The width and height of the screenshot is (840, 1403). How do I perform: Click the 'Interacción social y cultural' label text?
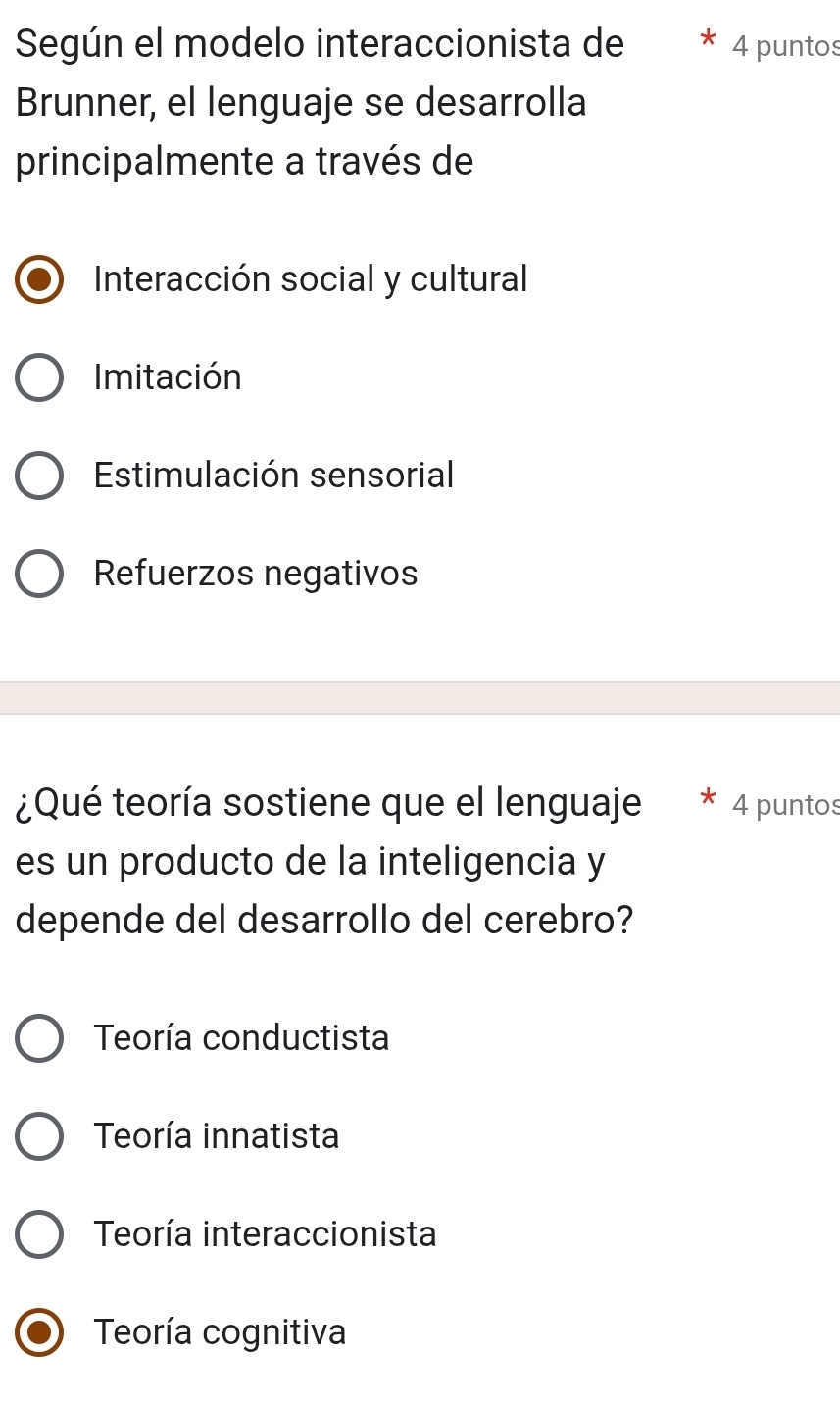tap(311, 279)
